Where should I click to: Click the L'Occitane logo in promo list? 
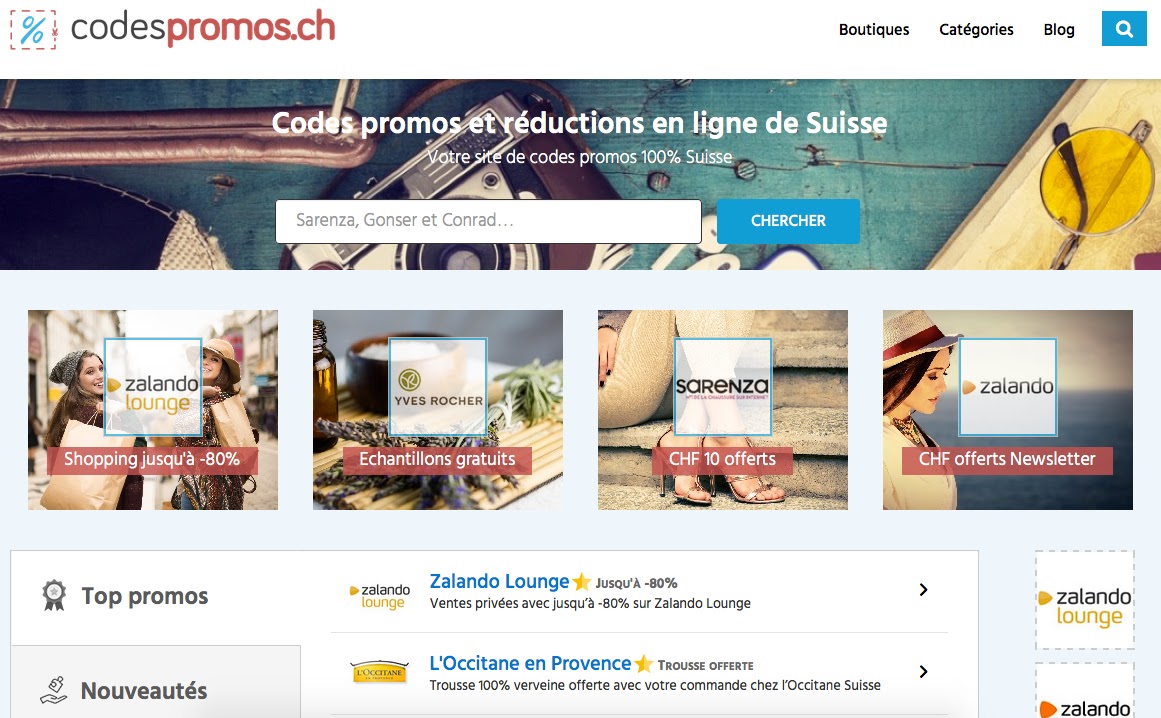(379, 672)
